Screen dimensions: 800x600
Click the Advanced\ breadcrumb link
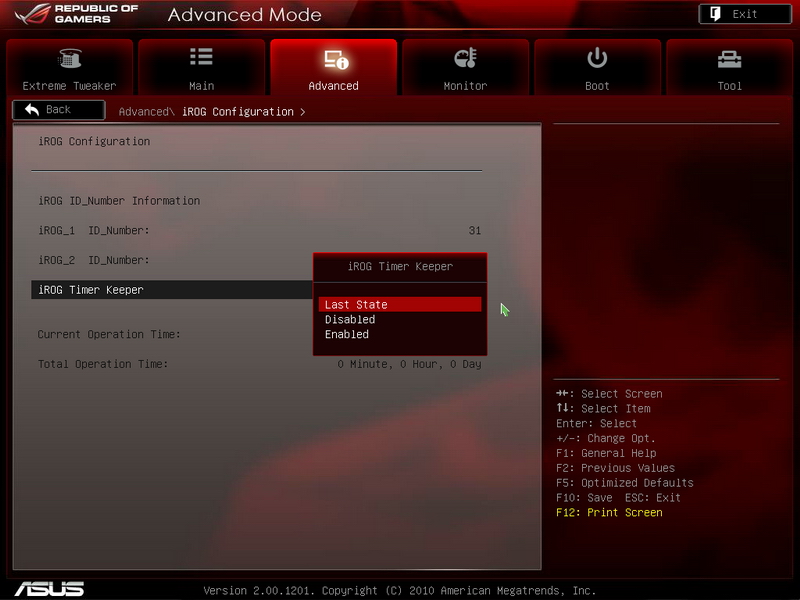[146, 112]
